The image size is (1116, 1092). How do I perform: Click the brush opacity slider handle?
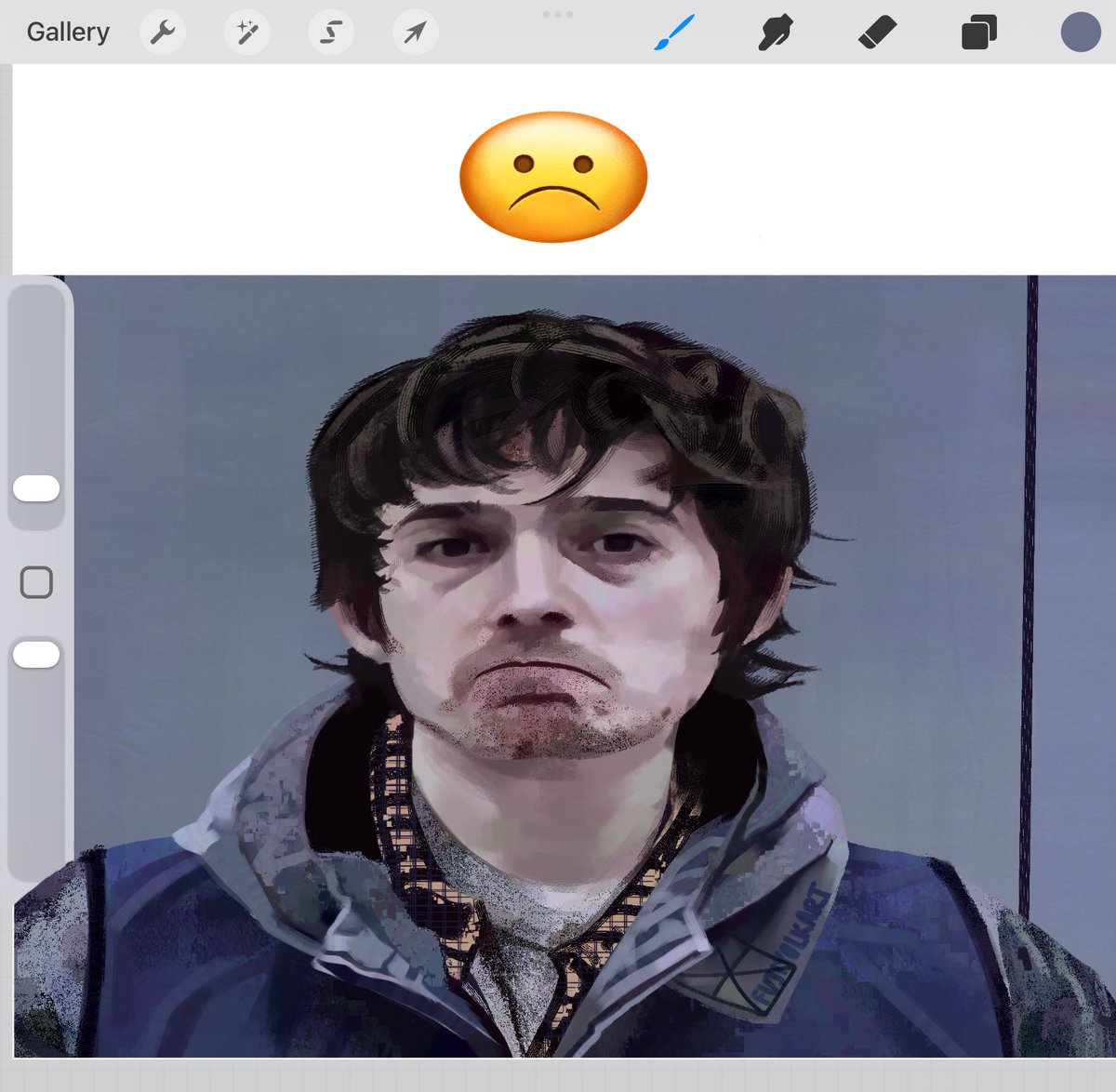[x=36, y=654]
